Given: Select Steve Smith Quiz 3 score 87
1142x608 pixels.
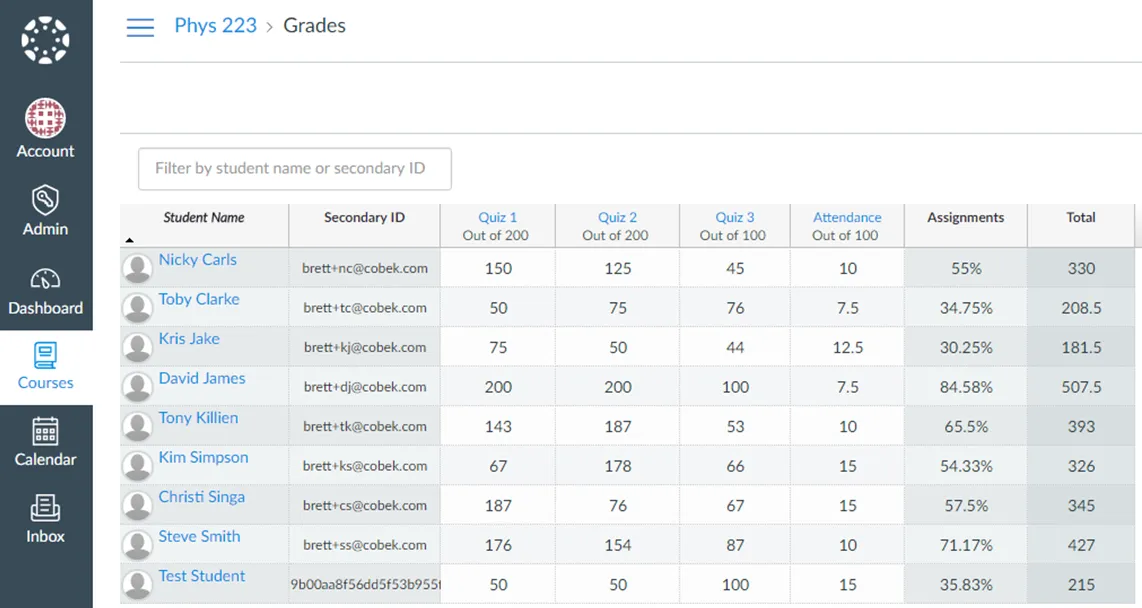Looking at the screenshot, I should (735, 544).
